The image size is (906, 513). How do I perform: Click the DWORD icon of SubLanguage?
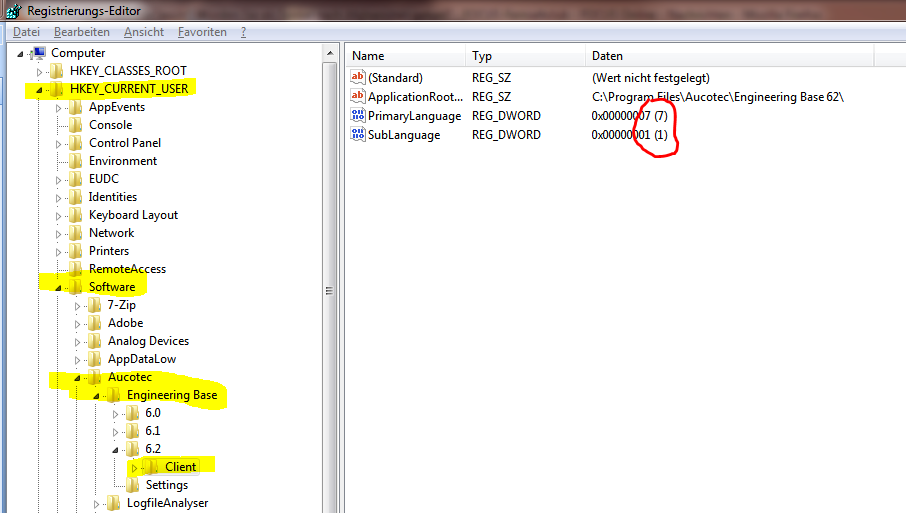click(358, 134)
